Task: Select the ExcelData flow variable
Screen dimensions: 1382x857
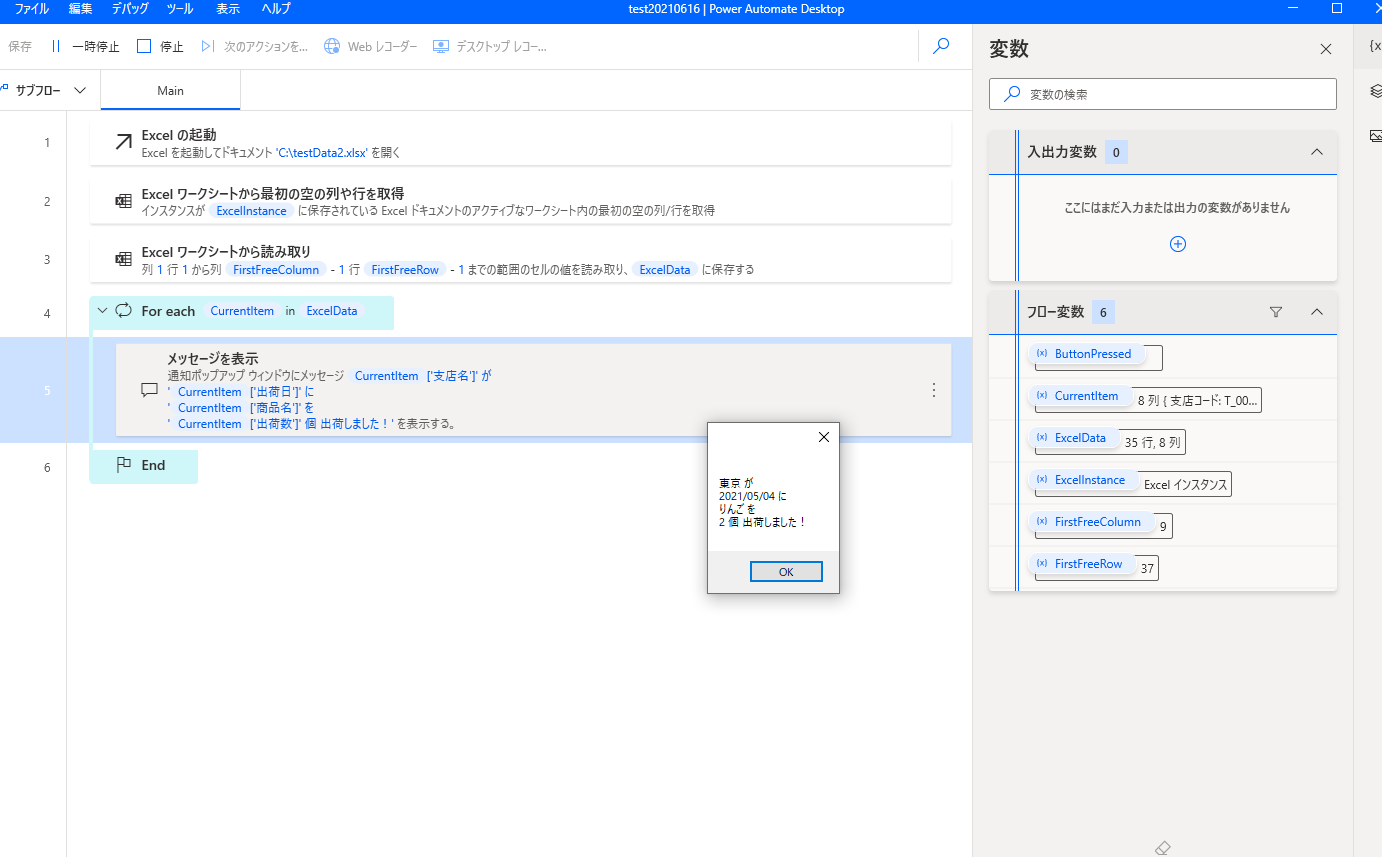Action: click(1080, 438)
